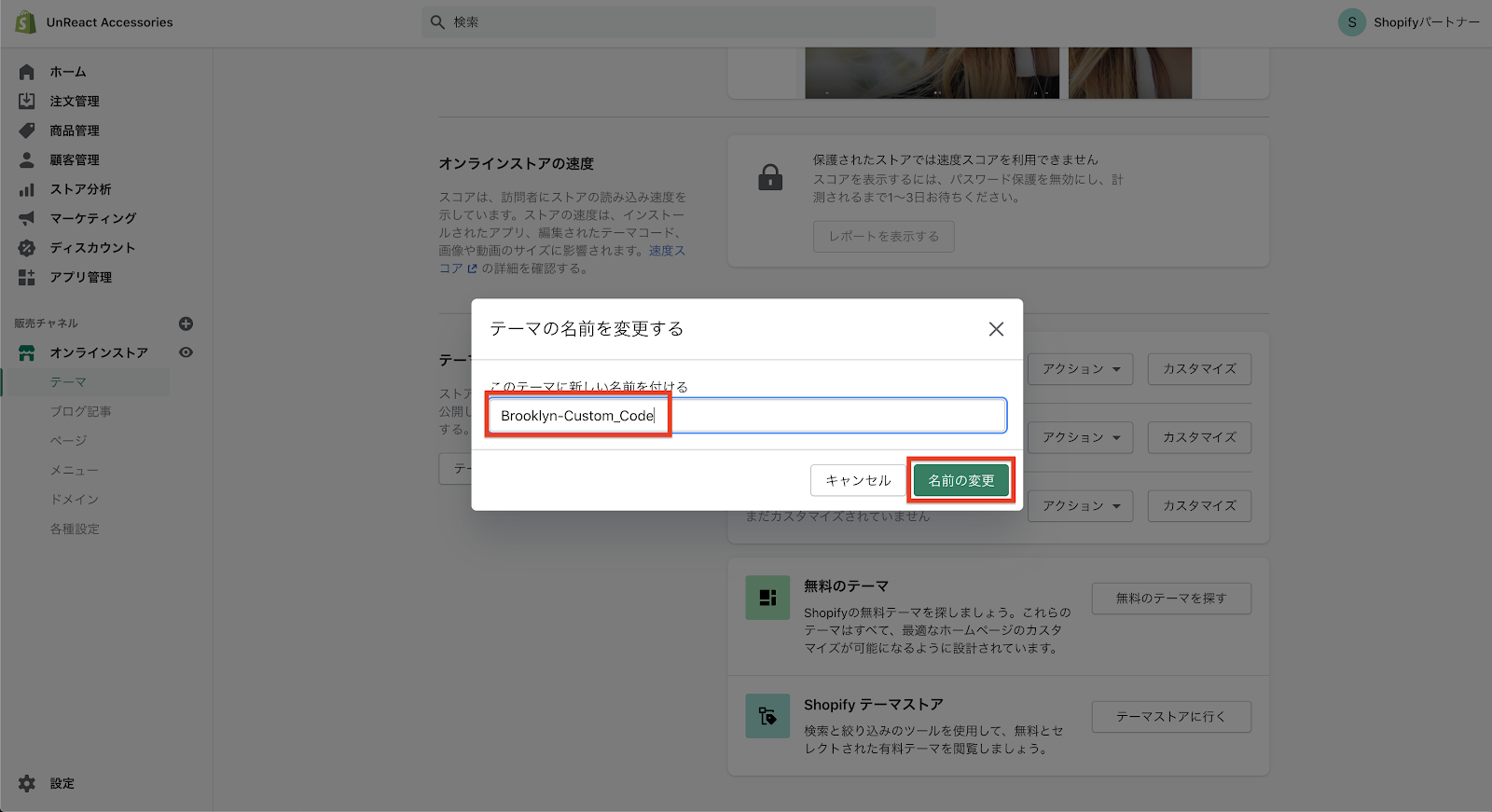Click the Marketing megaphone icon

[x=27, y=218]
